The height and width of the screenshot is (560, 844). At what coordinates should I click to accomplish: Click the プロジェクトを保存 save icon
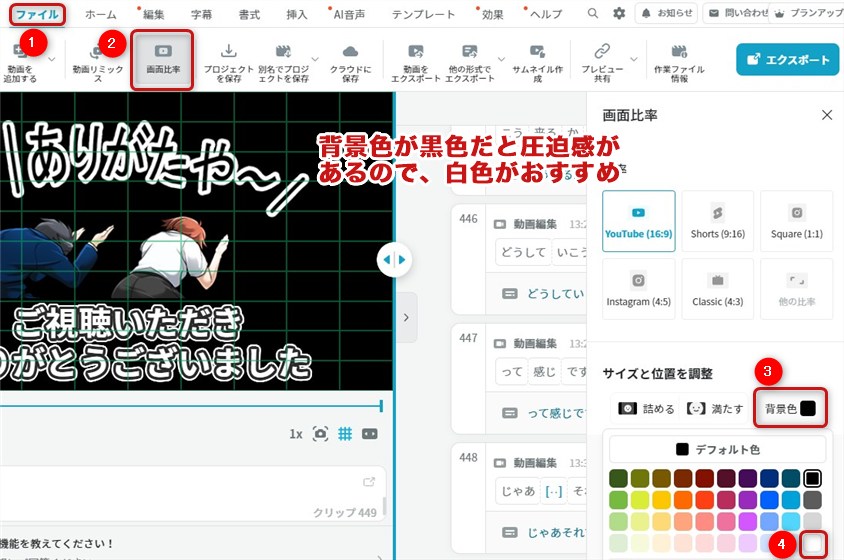(228, 51)
